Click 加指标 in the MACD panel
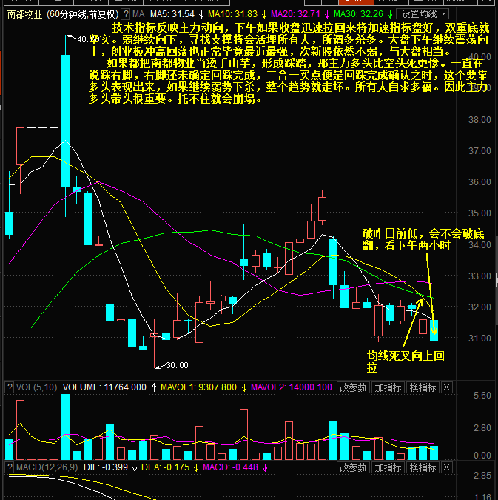498x500 pixels. pos(387,468)
